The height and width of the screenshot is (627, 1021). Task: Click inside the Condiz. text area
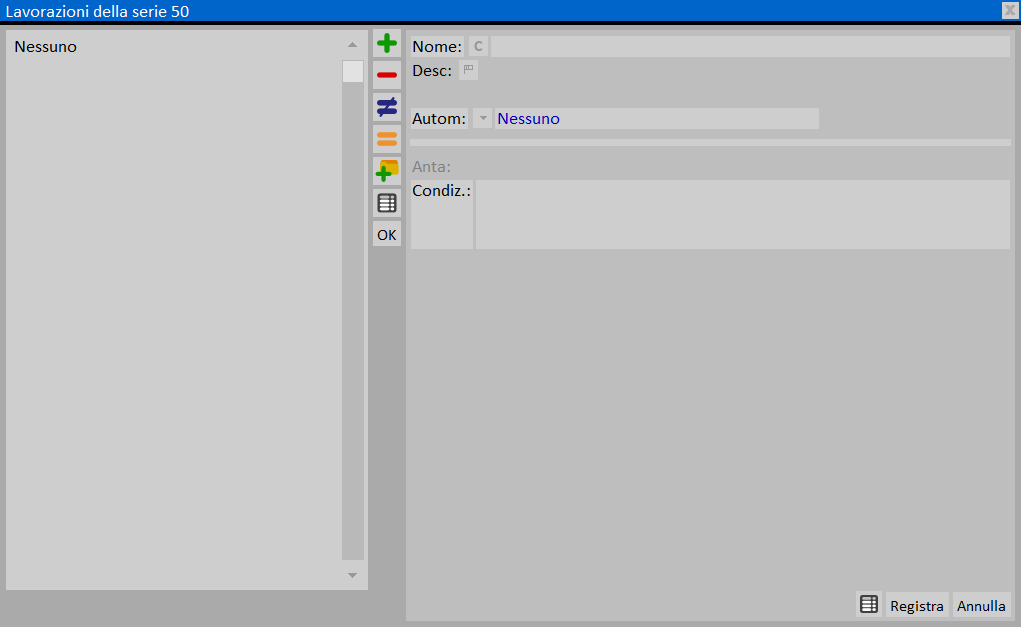[x=742, y=214]
